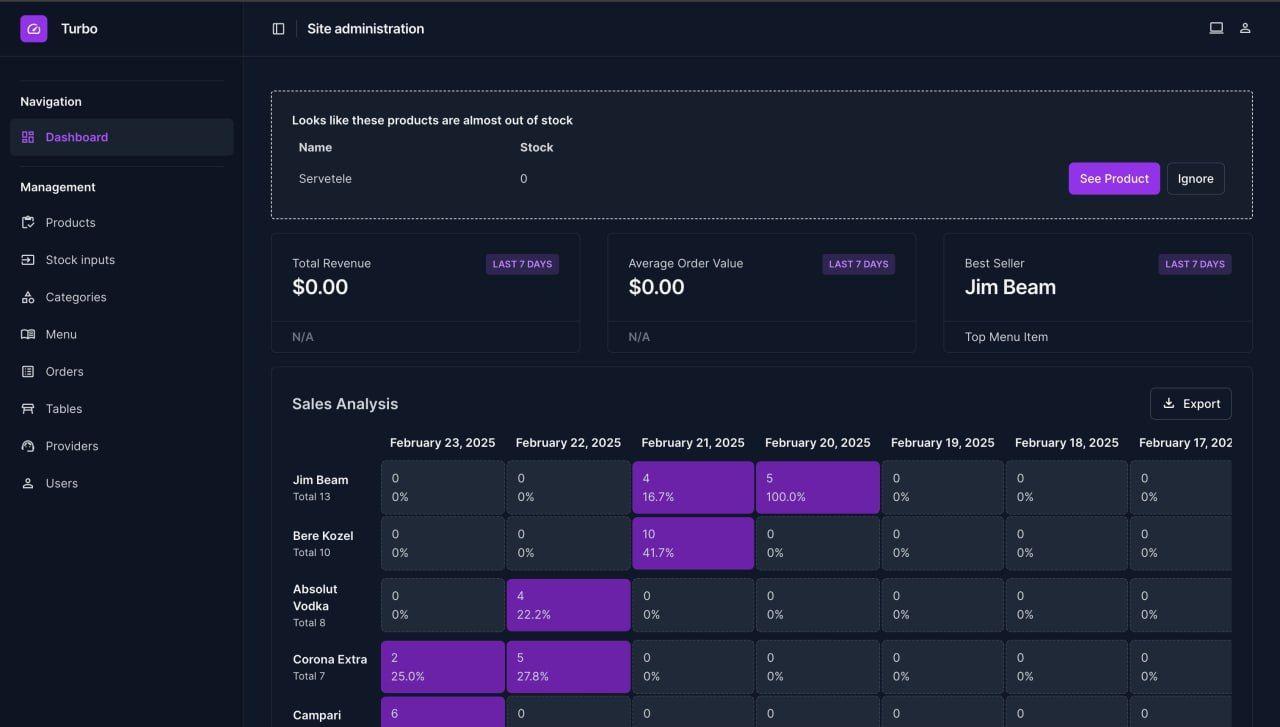This screenshot has height=727, width=1280.
Task: Click the Servetele product row
Action: [x=325, y=178]
